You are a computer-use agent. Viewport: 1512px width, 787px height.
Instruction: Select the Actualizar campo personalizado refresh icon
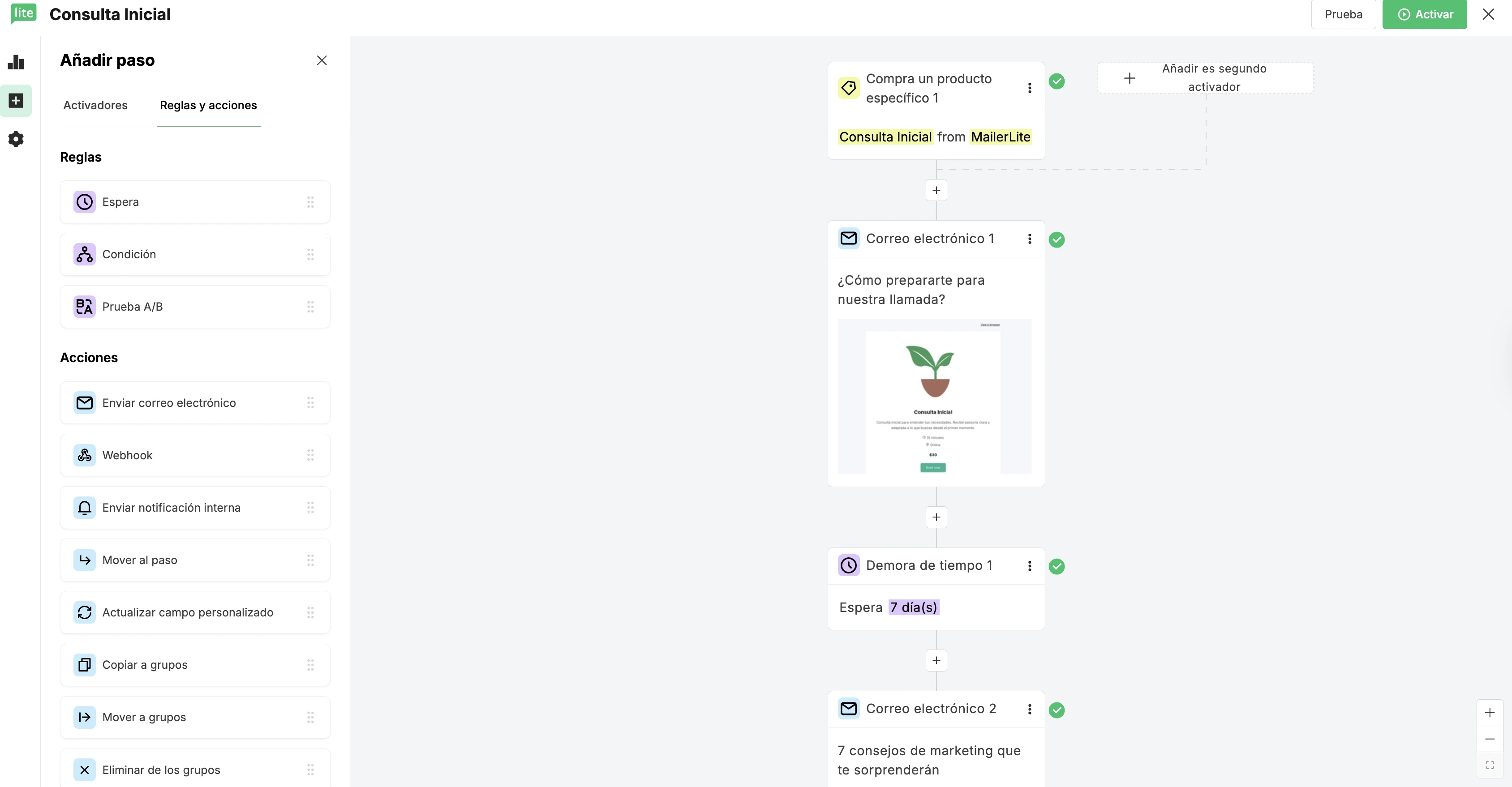tap(85, 612)
